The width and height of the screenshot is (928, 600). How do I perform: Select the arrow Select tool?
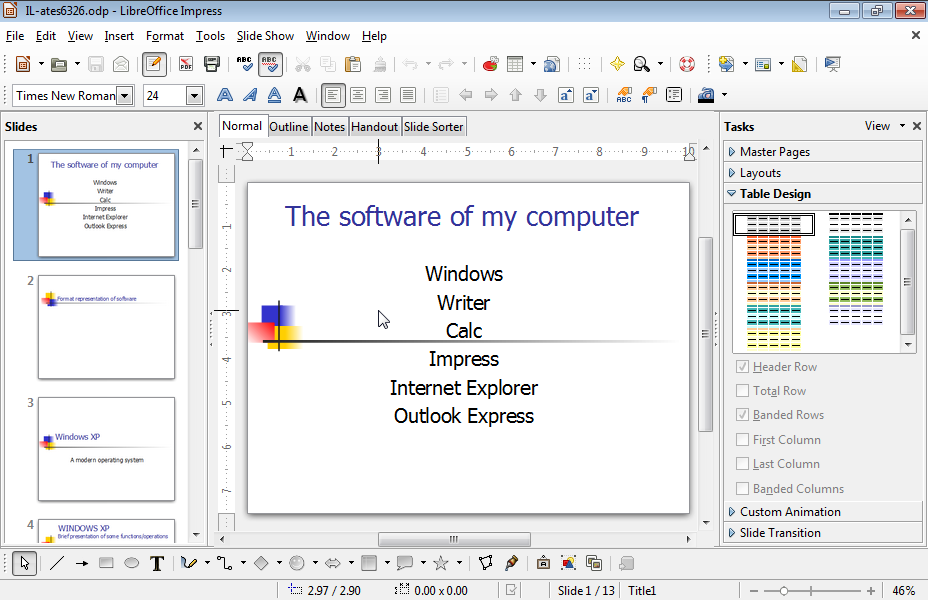(24, 563)
